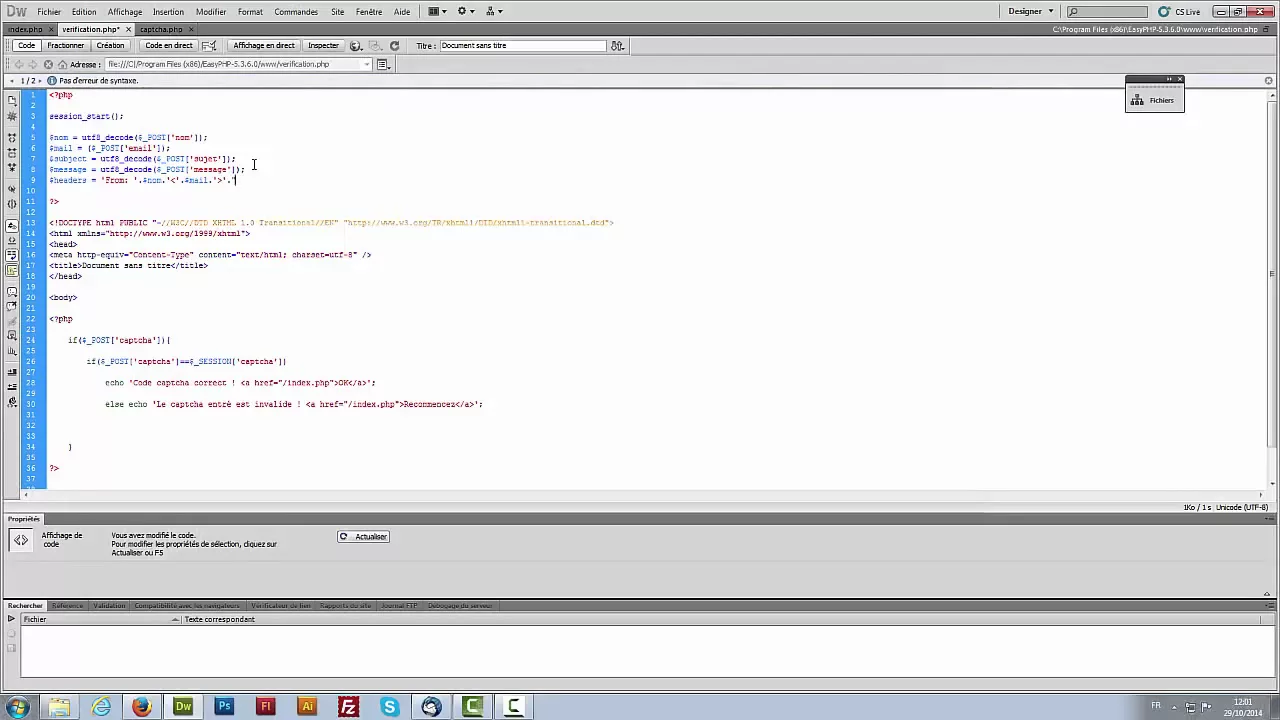This screenshot has height=720, width=1280.
Task: Click the refresh design view icon
Action: tap(394, 46)
